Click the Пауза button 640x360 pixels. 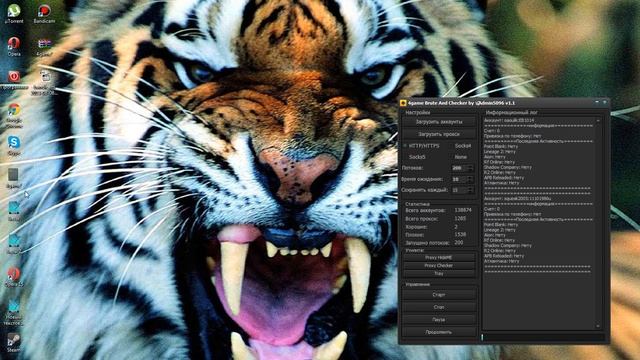pos(439,320)
